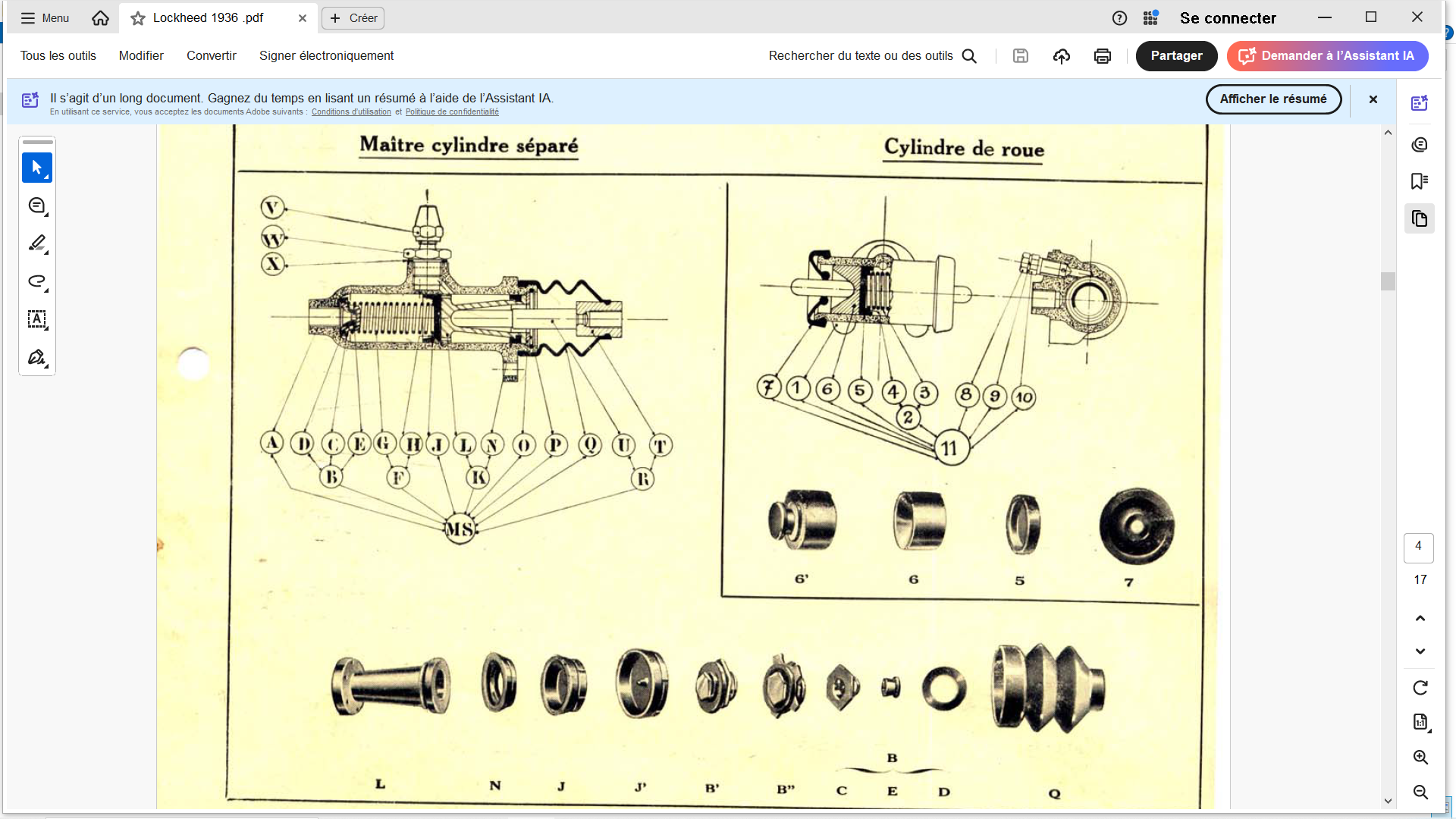Click Afficher le résumé button
The image size is (1456, 819).
coord(1272,99)
